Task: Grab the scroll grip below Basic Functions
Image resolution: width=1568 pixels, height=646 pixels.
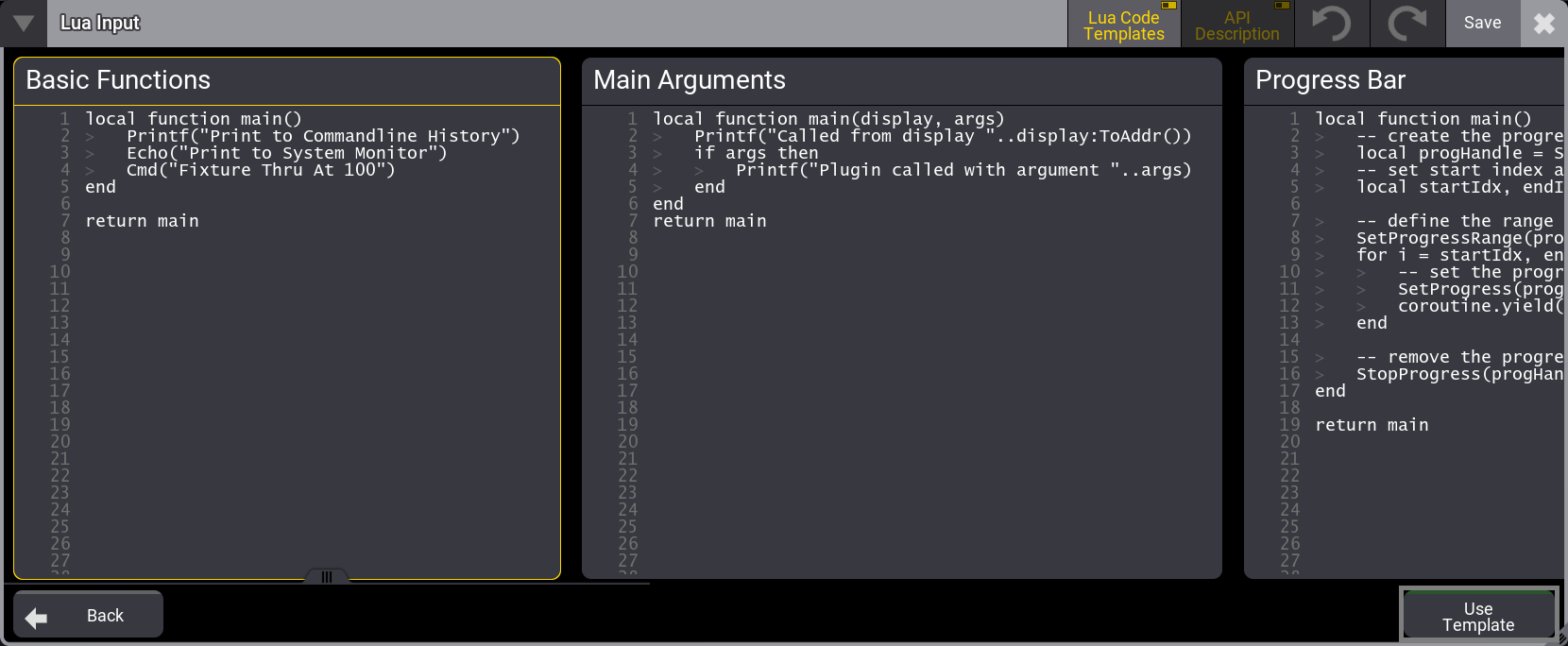Action: point(327,576)
